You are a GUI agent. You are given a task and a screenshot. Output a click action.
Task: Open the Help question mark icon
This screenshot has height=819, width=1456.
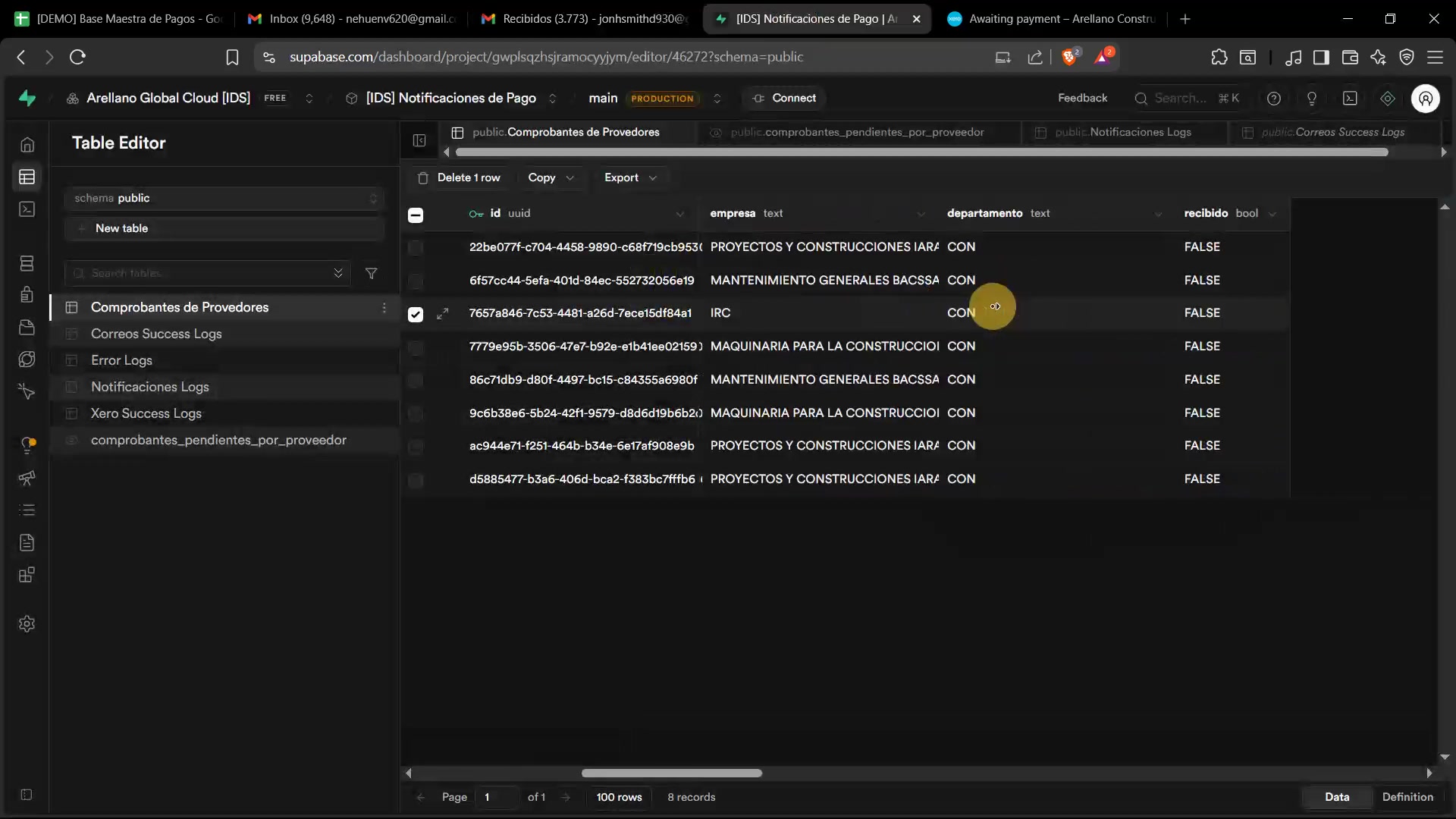1274,99
